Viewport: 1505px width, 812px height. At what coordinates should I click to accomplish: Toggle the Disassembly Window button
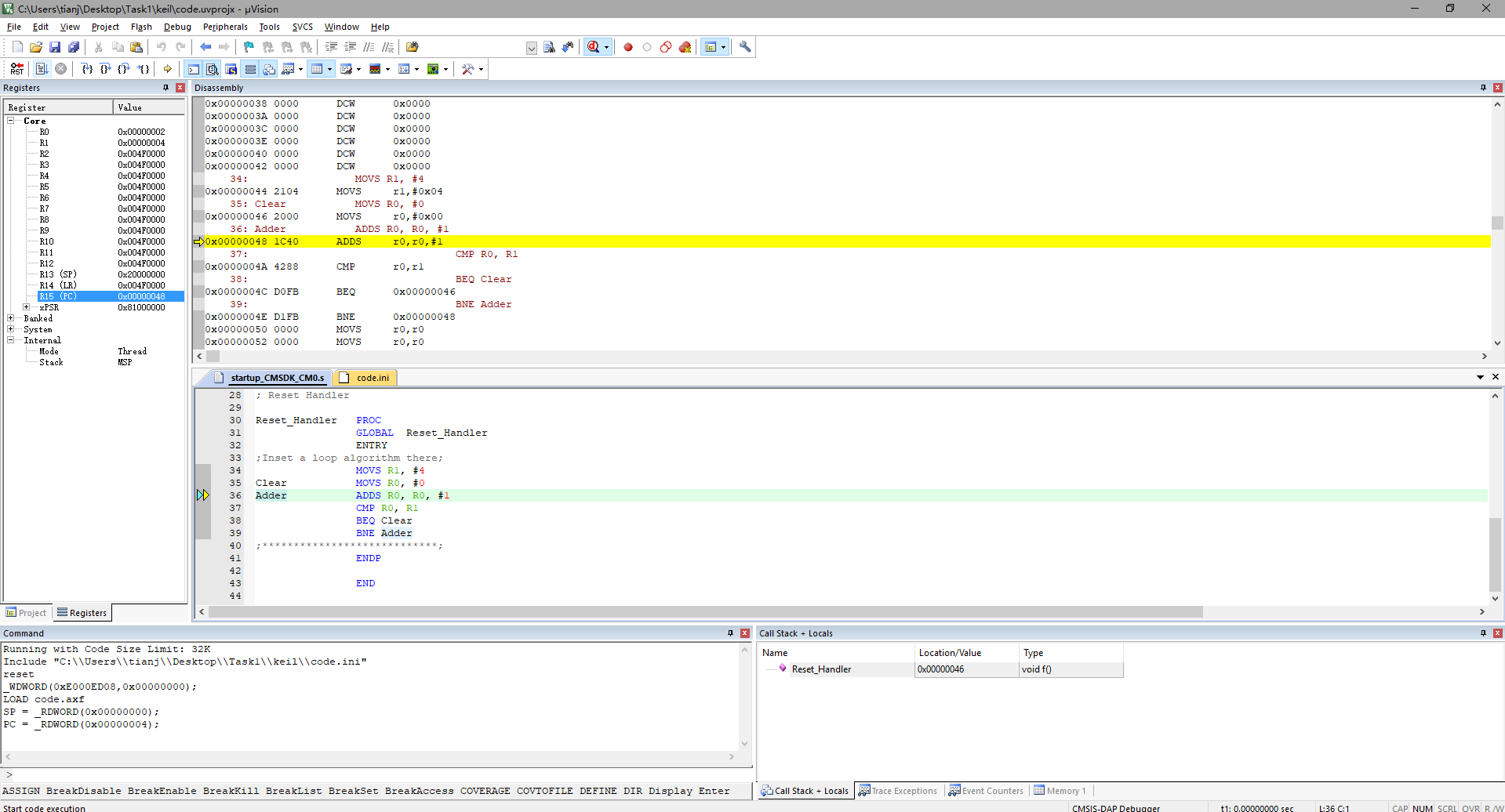point(213,69)
